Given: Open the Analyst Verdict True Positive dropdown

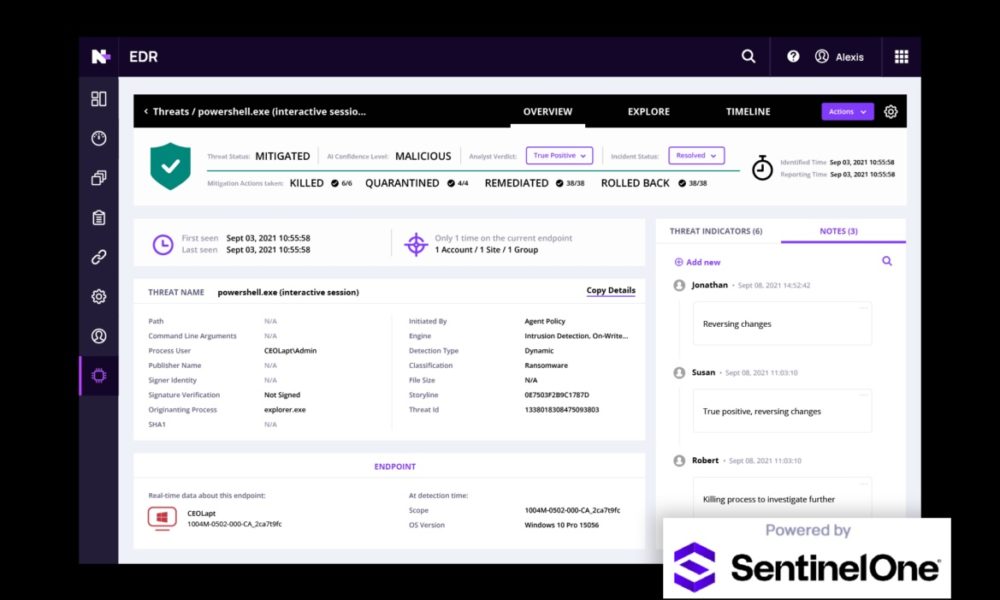Looking at the screenshot, I should click(x=559, y=156).
